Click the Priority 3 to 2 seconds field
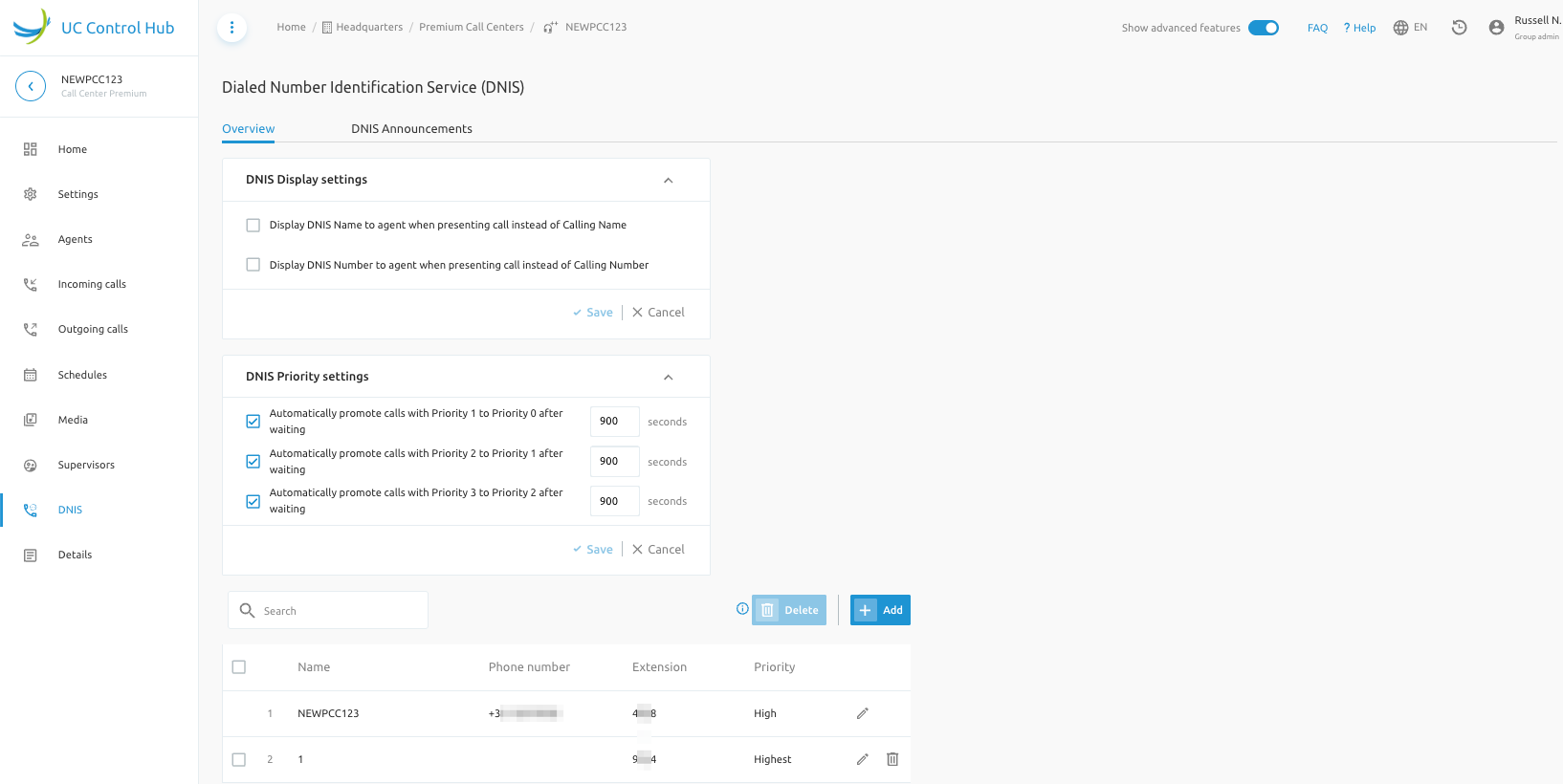This screenshot has width=1563, height=784. click(x=614, y=501)
